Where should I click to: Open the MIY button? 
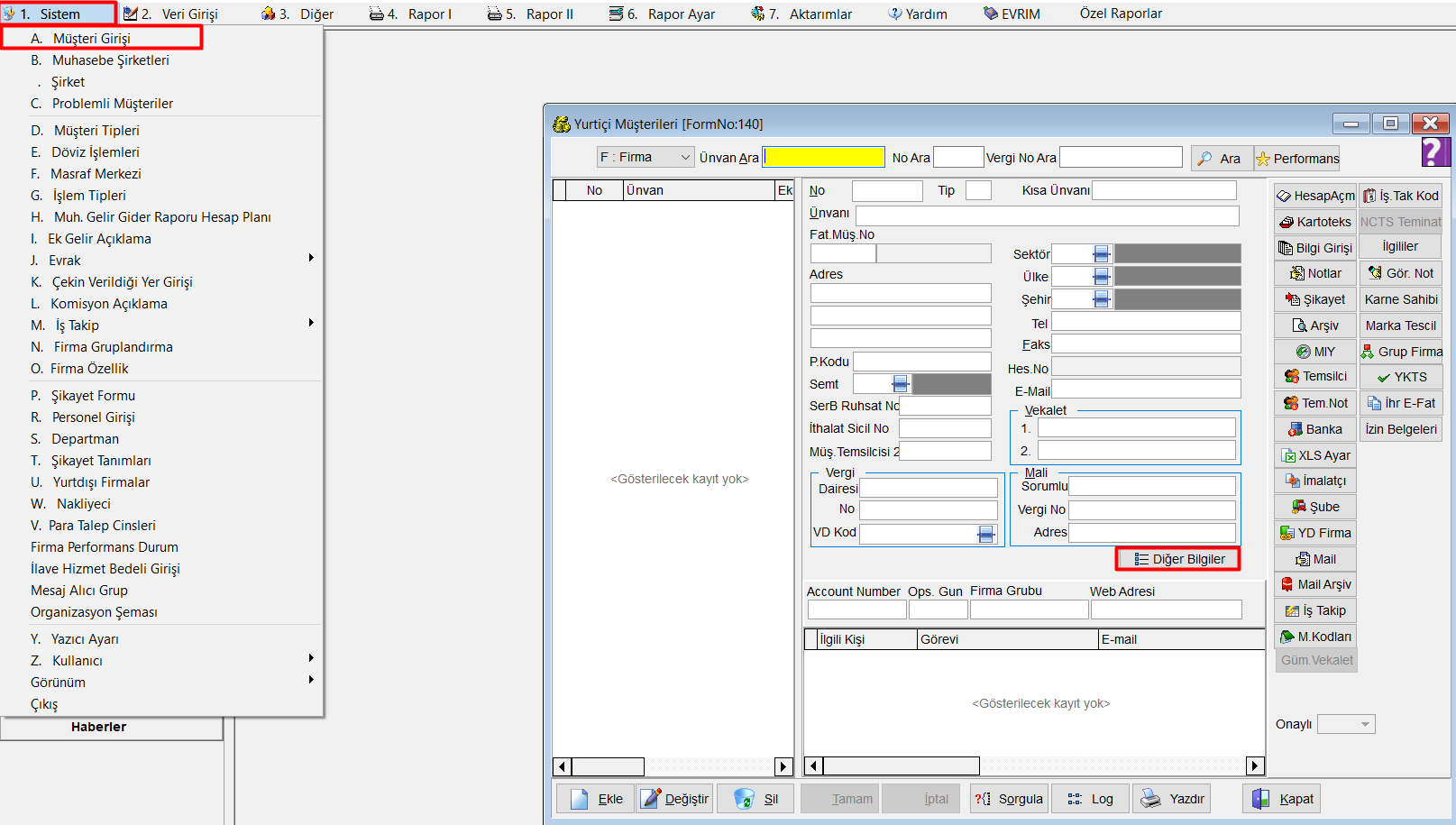coord(1315,352)
